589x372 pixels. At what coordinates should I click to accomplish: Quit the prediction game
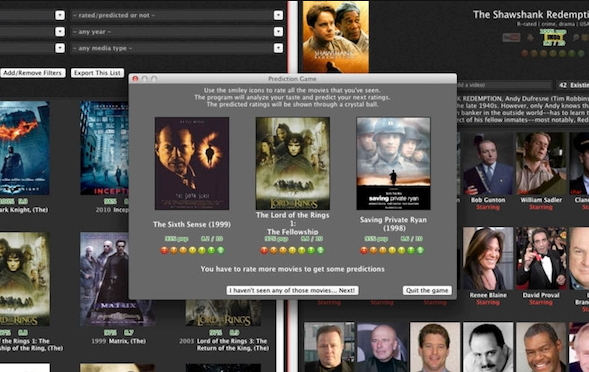point(427,290)
